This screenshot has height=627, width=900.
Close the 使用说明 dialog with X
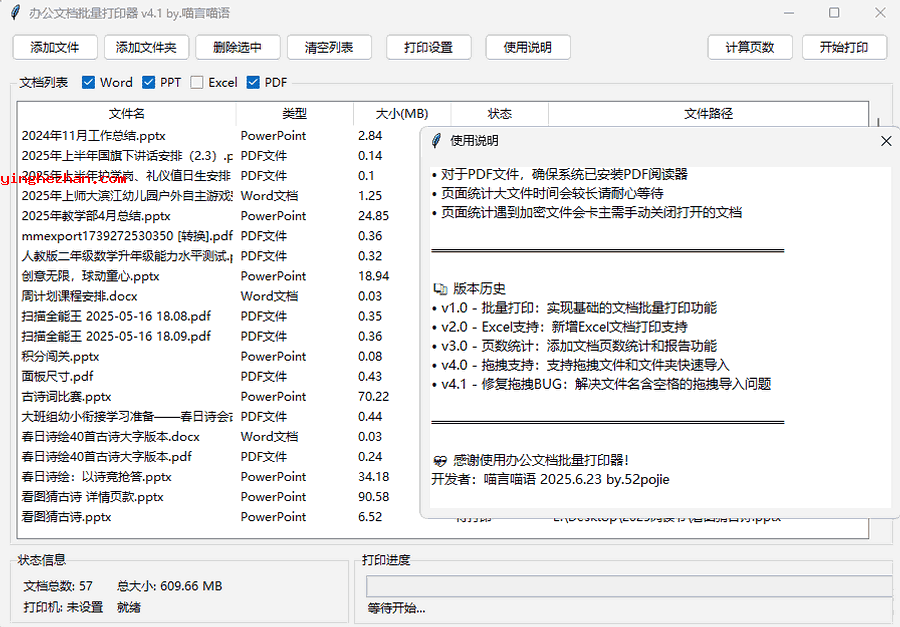(886, 141)
